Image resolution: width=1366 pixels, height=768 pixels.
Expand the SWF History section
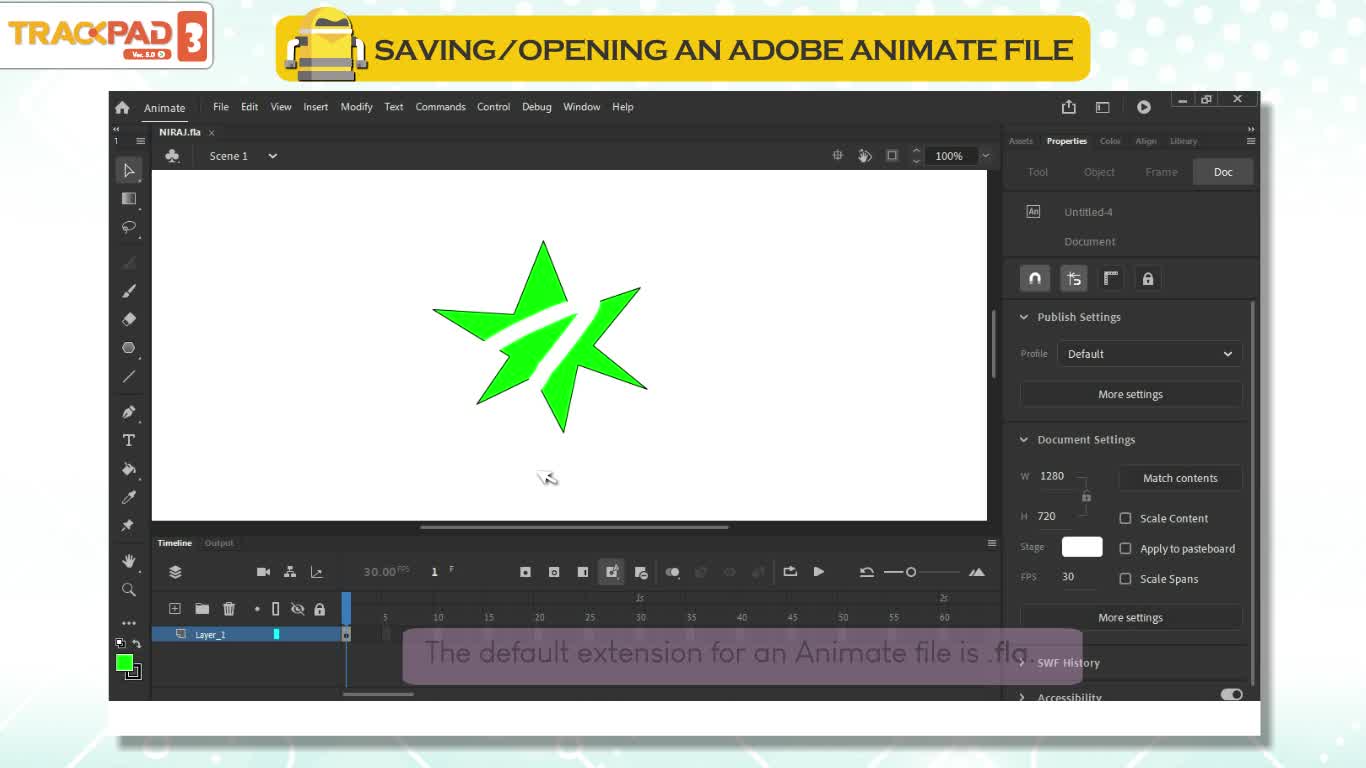point(1023,663)
